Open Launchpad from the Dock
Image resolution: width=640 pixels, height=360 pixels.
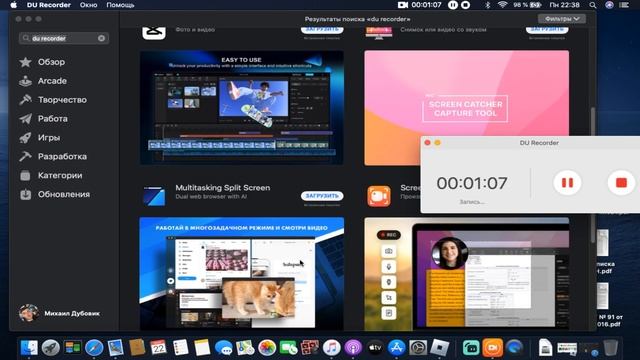51,348
